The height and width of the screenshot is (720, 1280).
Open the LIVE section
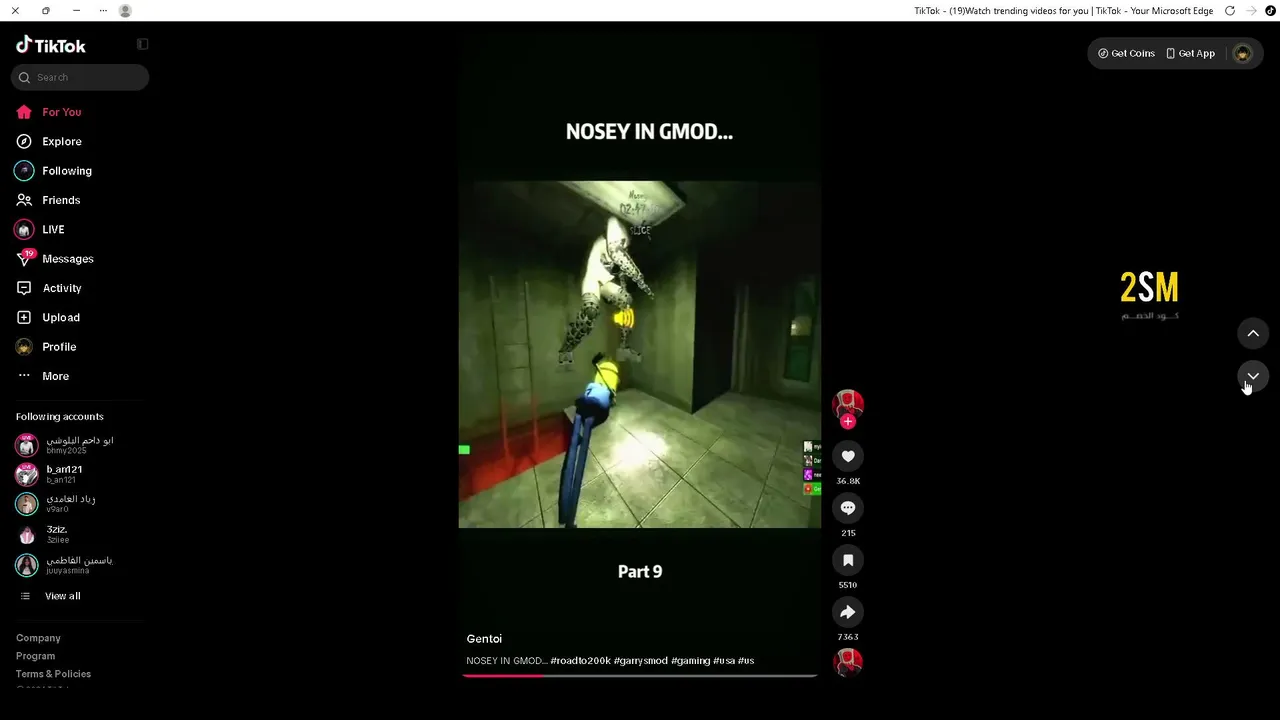coord(53,229)
